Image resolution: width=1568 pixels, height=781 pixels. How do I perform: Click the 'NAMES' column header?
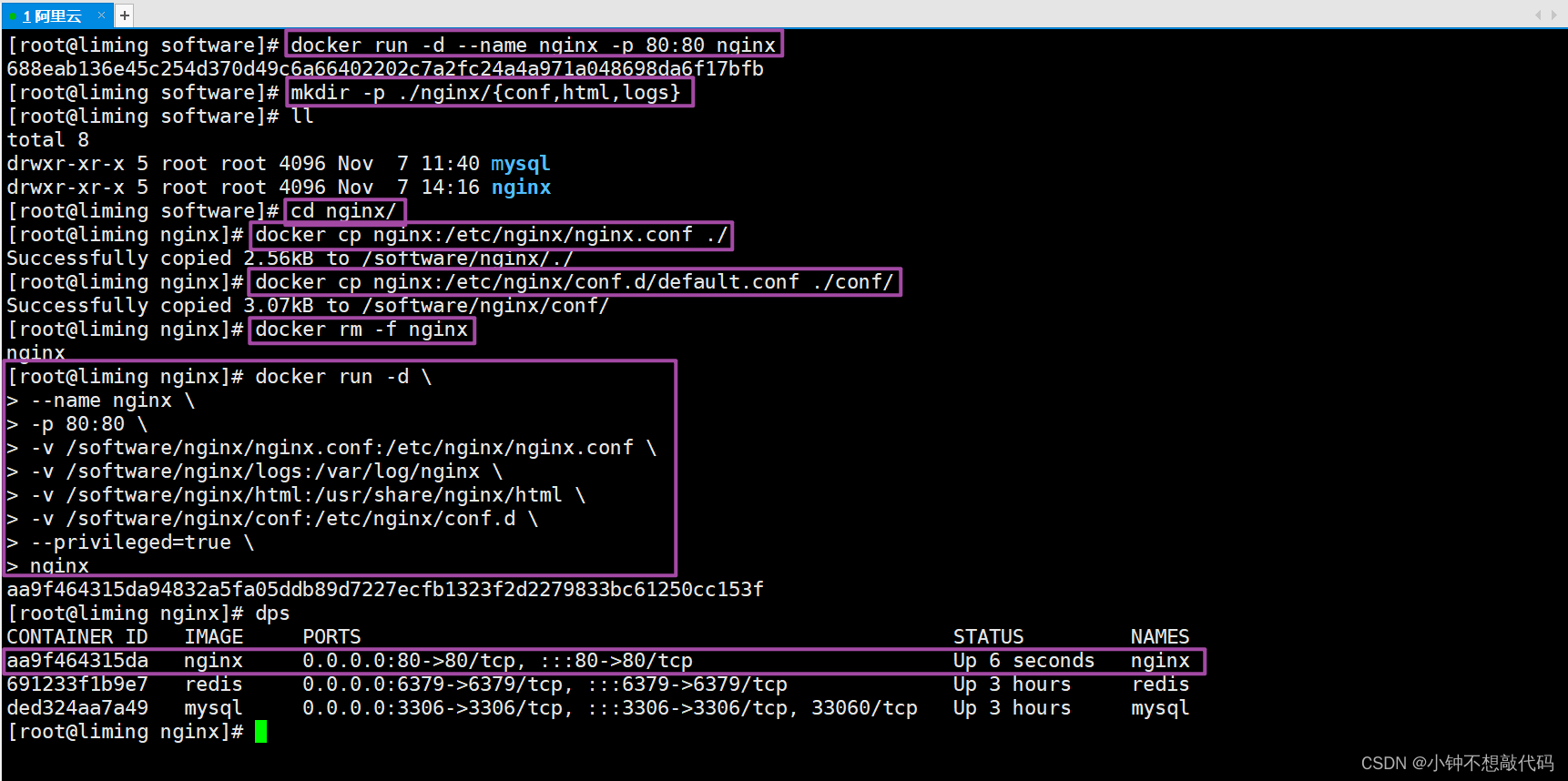click(1160, 637)
